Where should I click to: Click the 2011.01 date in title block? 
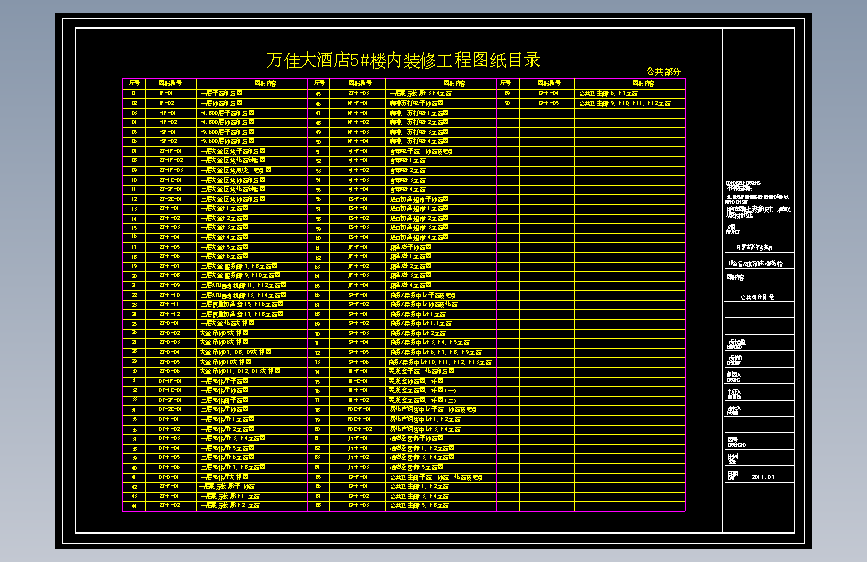(763, 477)
